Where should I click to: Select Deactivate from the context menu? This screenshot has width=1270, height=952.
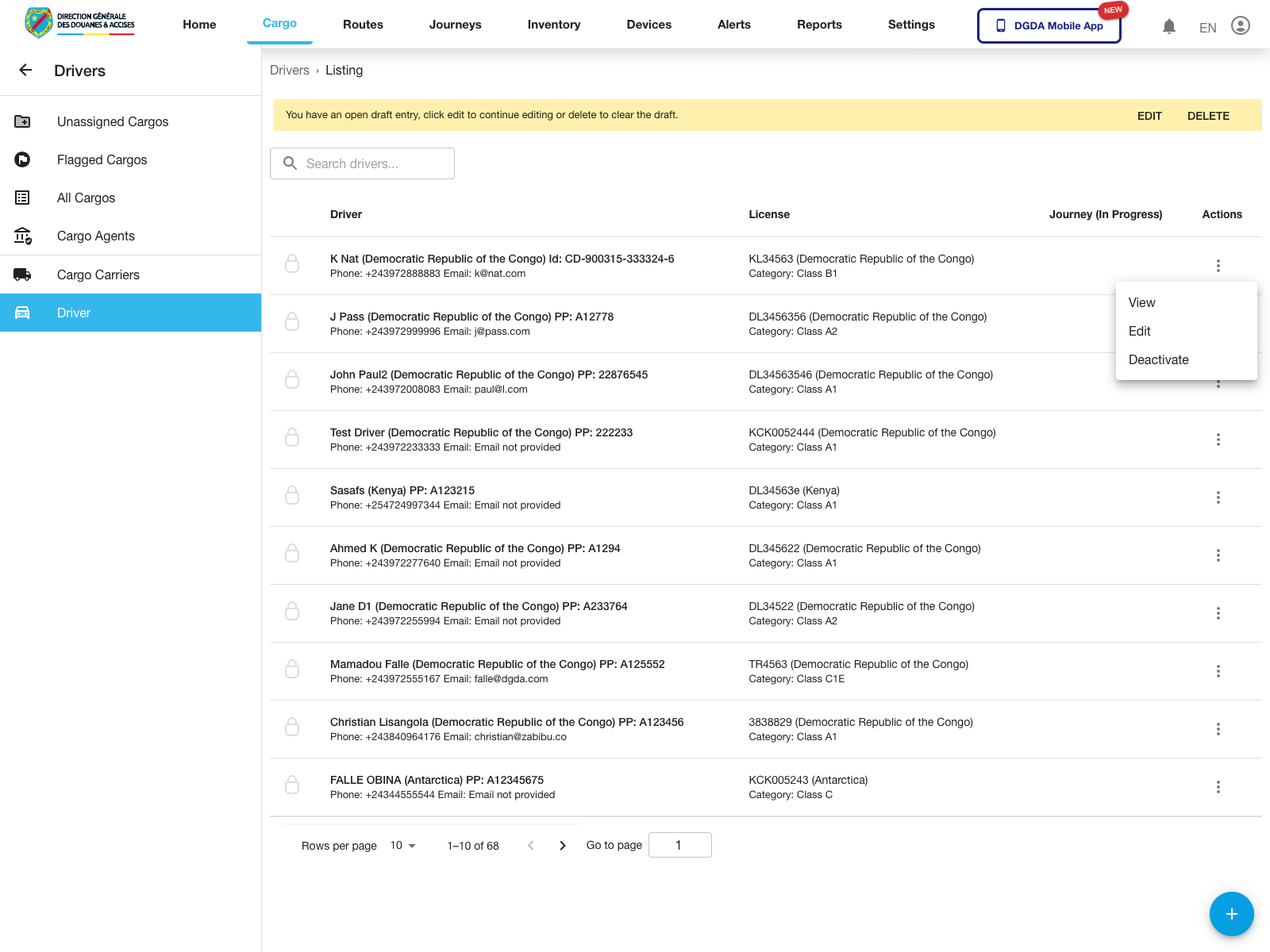point(1158,360)
